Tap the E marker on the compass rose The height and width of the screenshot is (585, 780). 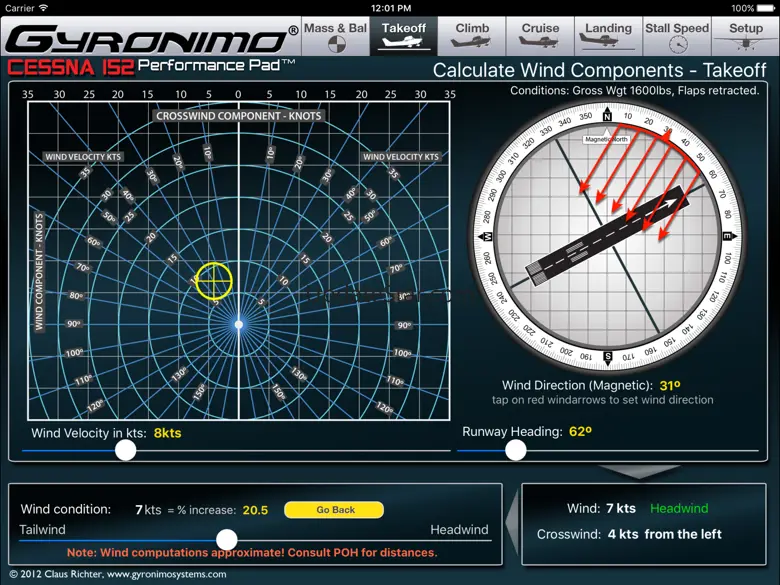coord(728,236)
